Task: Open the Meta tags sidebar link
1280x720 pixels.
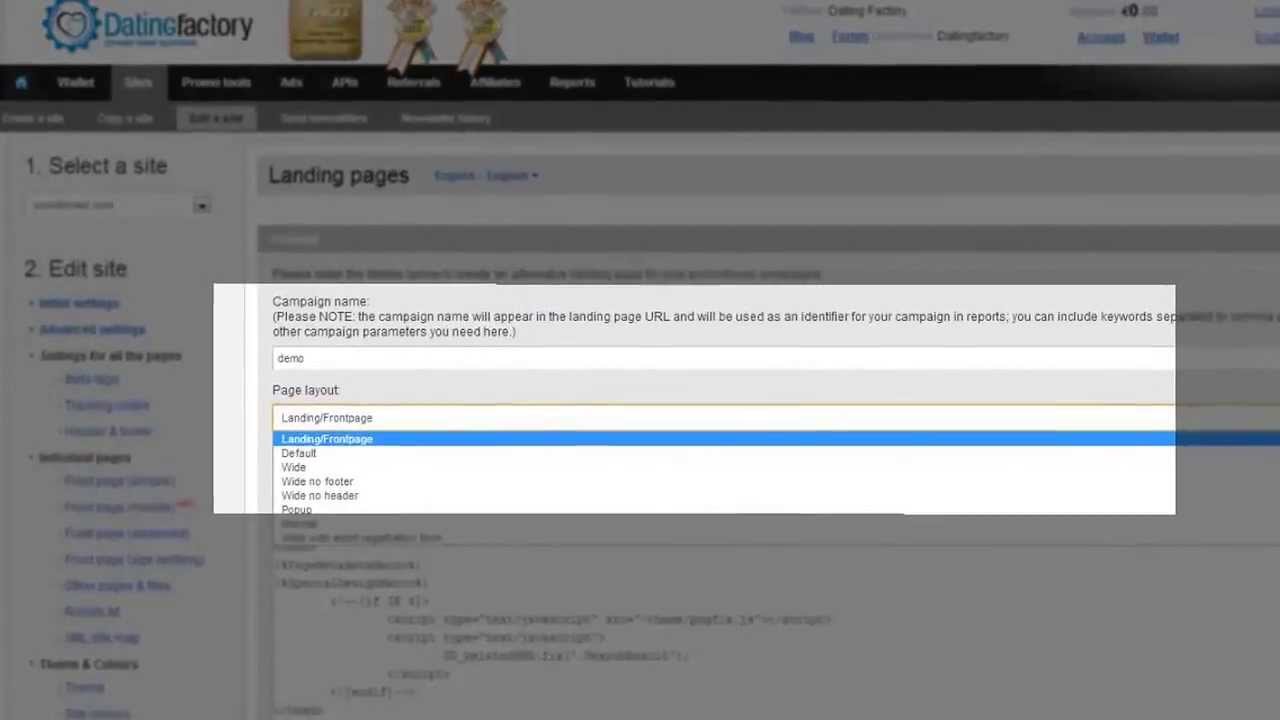Action: click(x=91, y=379)
